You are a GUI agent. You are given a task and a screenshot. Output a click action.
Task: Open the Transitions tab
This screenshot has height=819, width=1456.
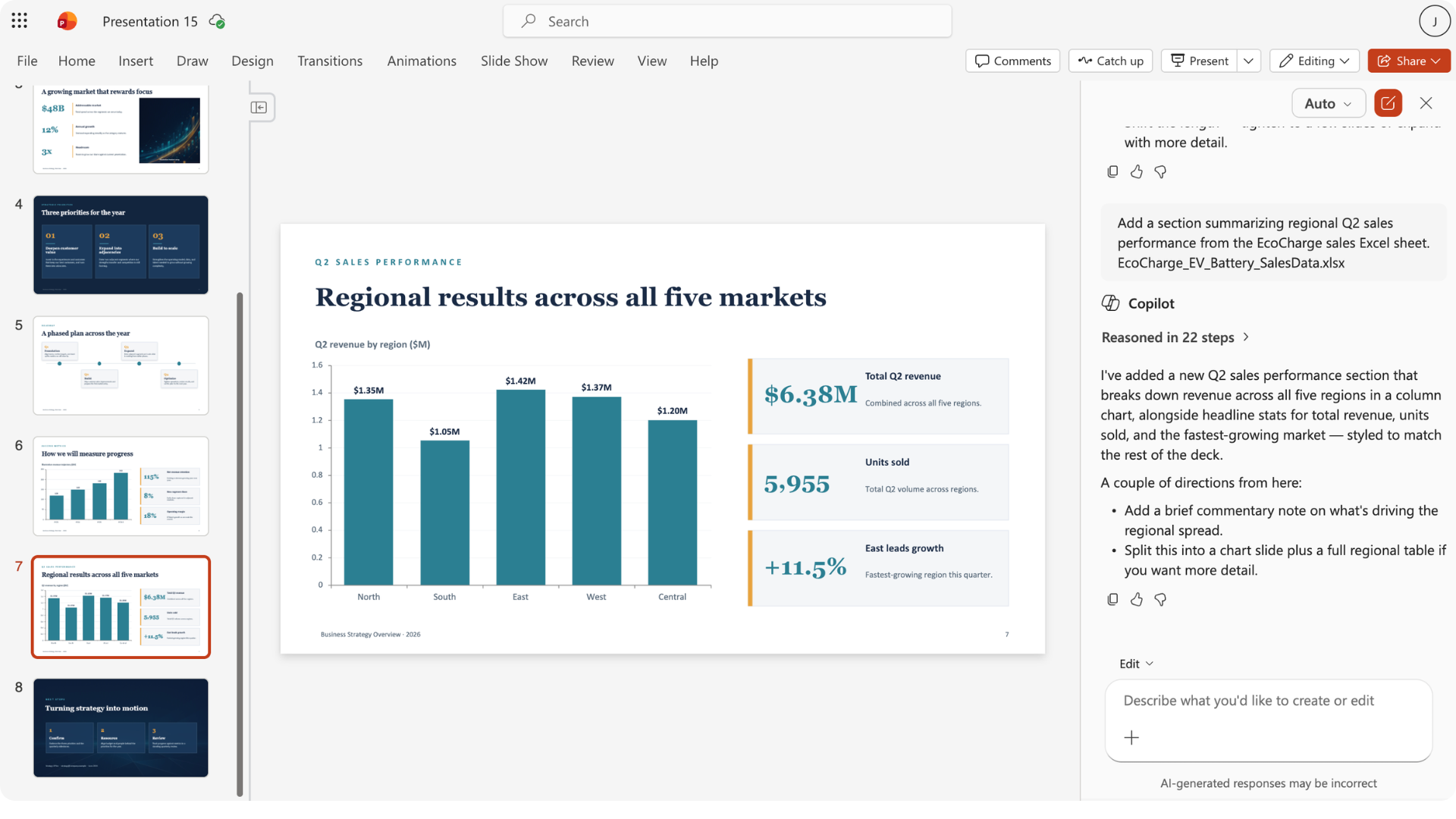click(x=330, y=61)
